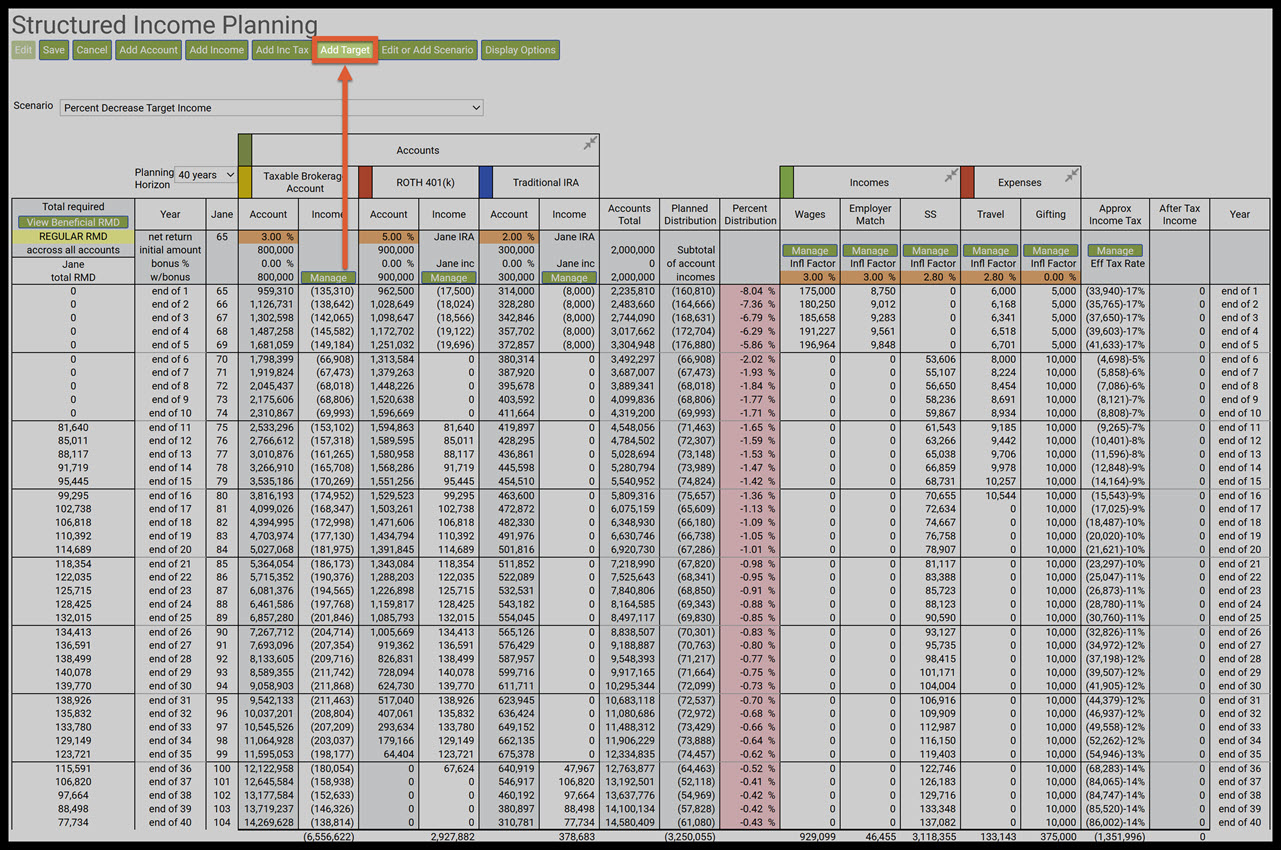
Task: Save the income plan
Action: point(54,50)
